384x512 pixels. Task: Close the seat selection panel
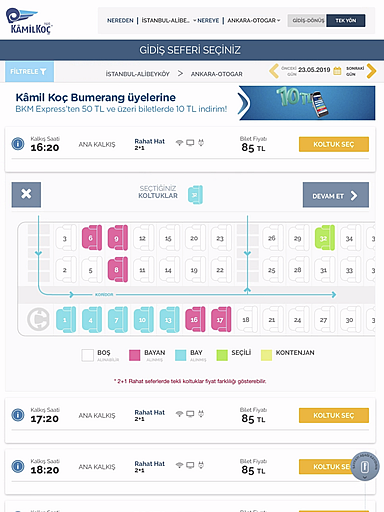pos(26,195)
